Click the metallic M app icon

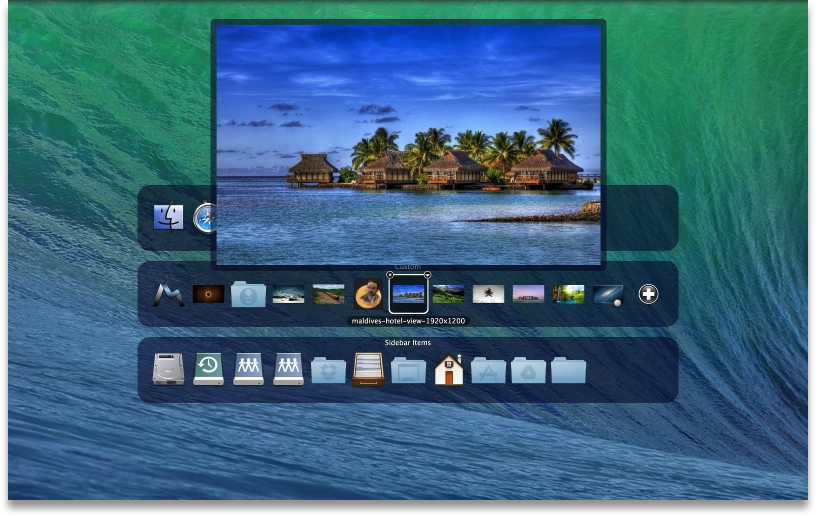[x=168, y=294]
